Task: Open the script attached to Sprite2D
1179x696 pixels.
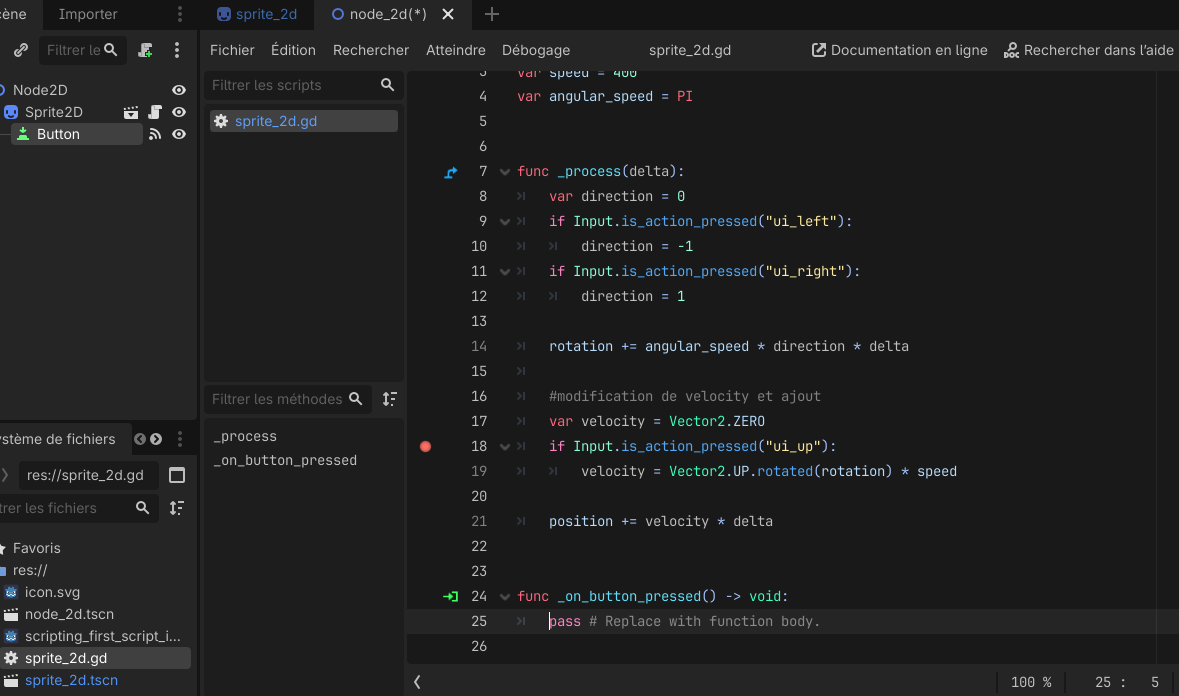Action: tap(155, 112)
